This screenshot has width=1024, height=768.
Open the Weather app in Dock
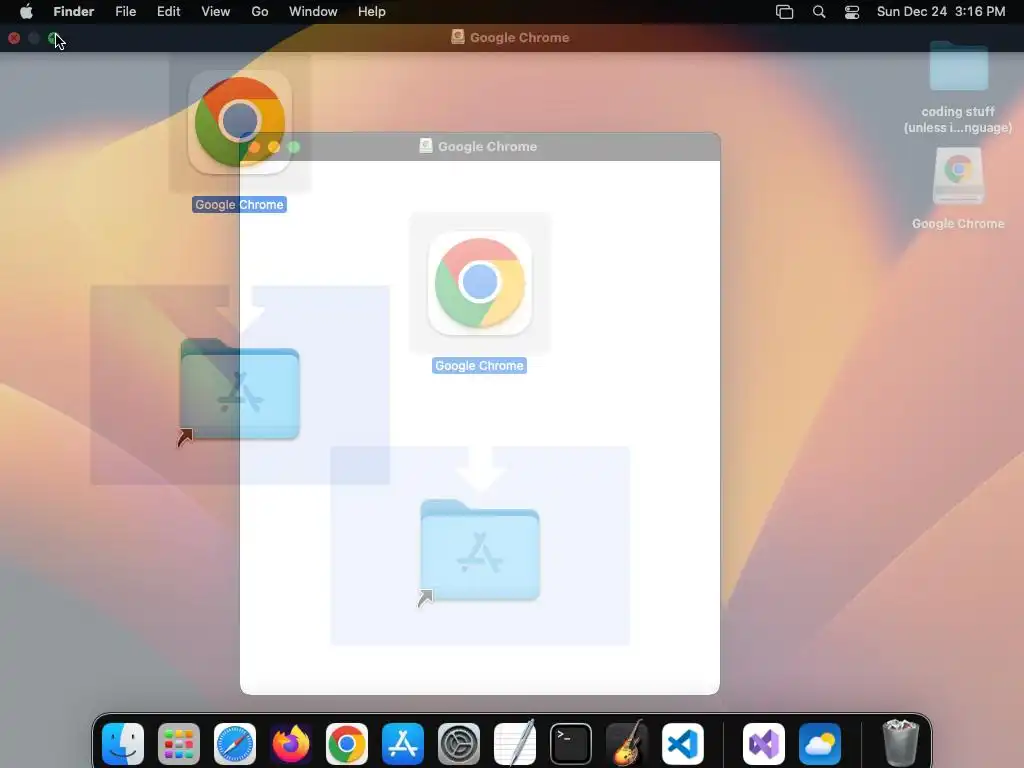(820, 744)
